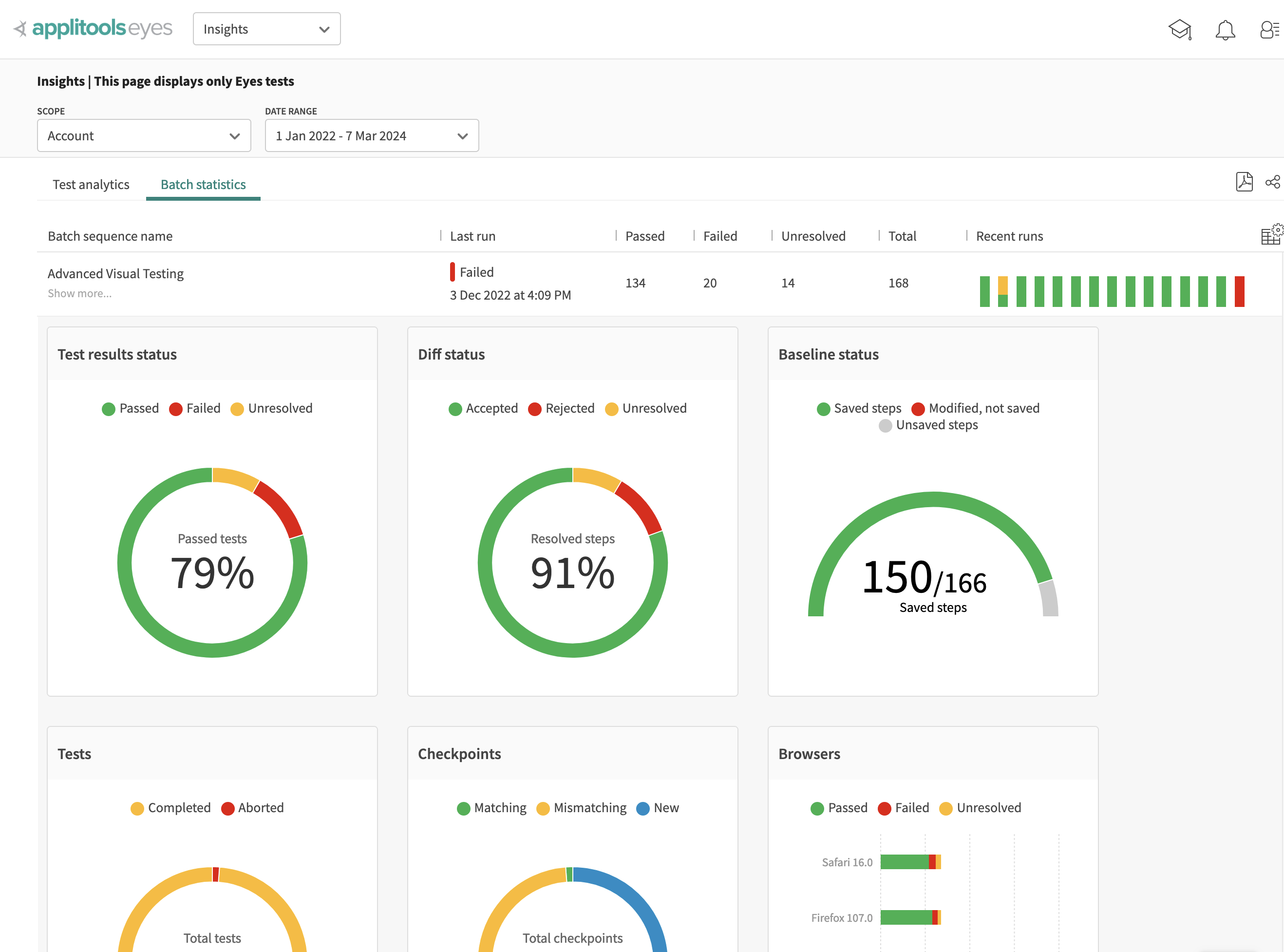Click the Passed count 134
Image resolution: width=1284 pixels, height=952 pixels.
coord(635,284)
